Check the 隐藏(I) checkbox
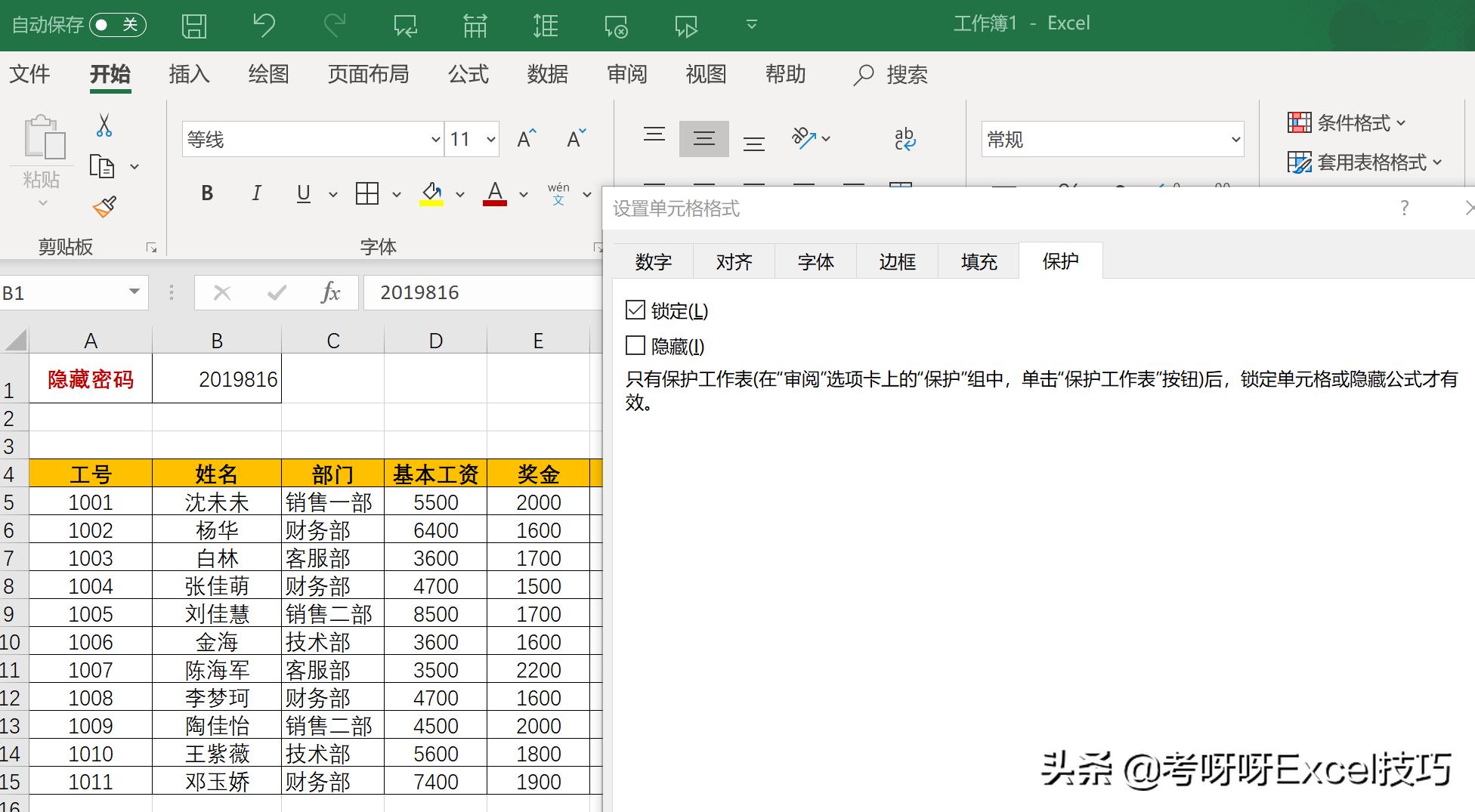Viewport: 1475px width, 812px height. tap(635, 344)
